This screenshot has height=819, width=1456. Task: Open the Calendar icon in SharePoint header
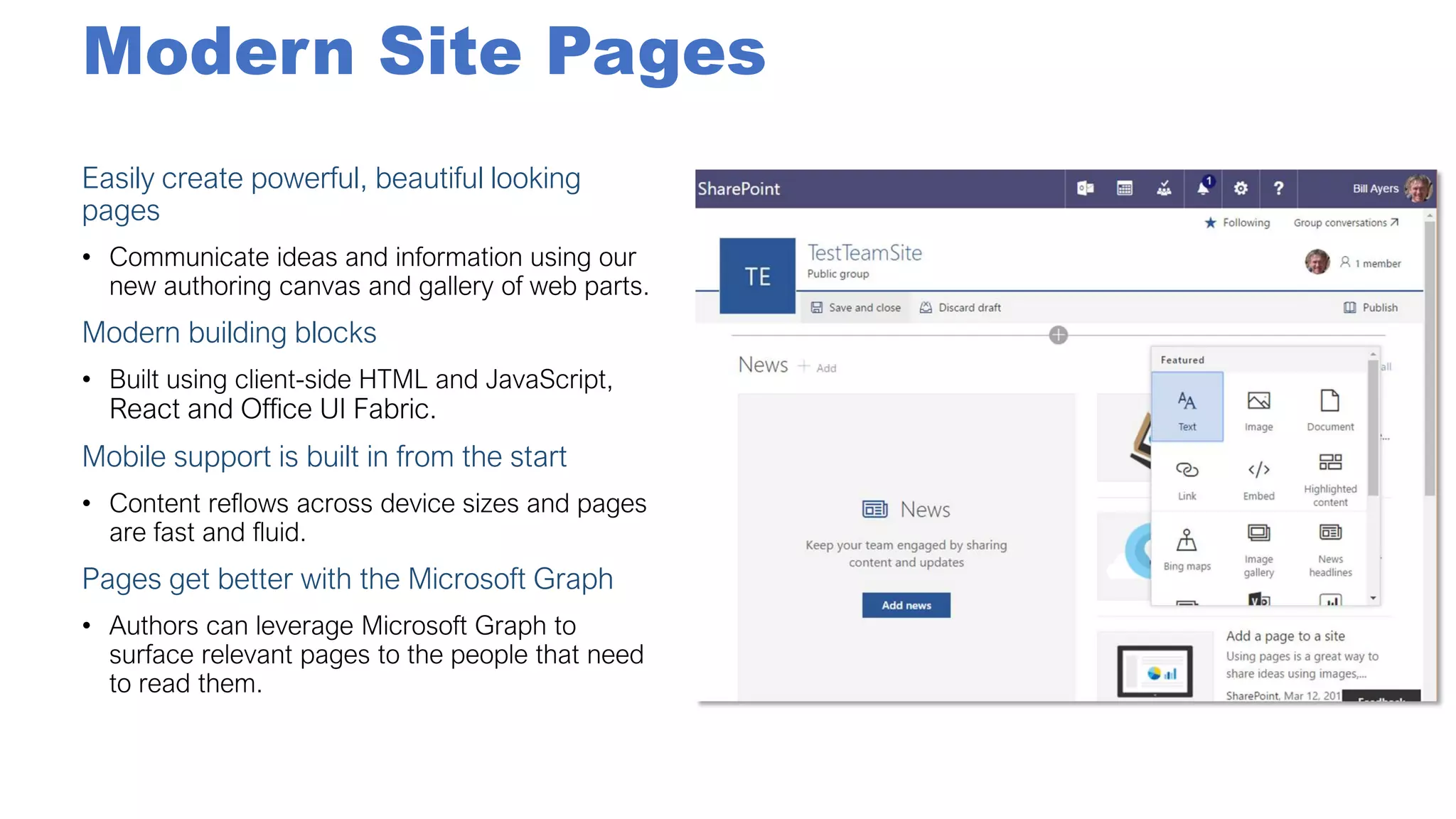(x=1125, y=188)
